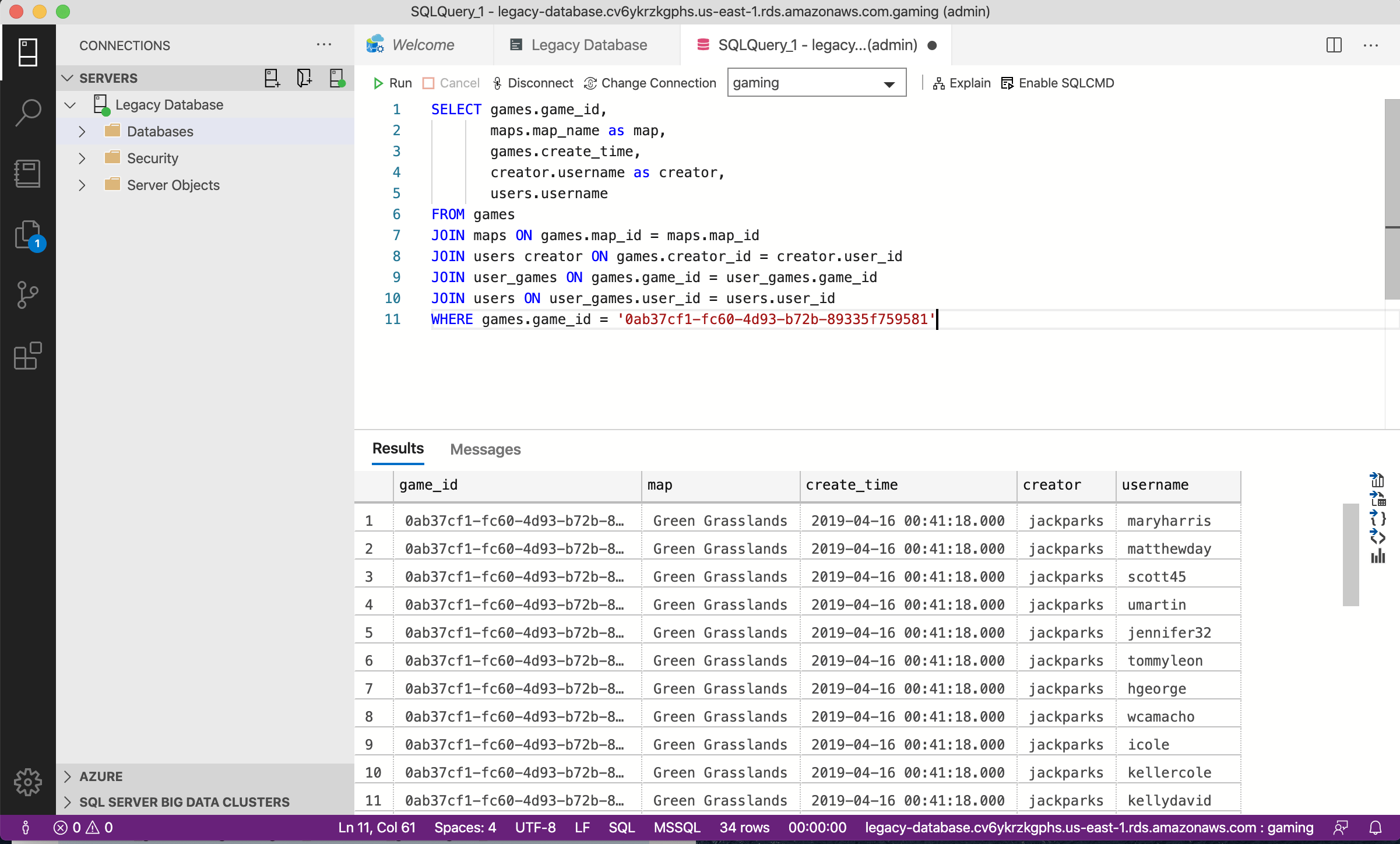This screenshot has width=1400, height=844.
Task: Expand the Security folder
Action: pos(82,159)
